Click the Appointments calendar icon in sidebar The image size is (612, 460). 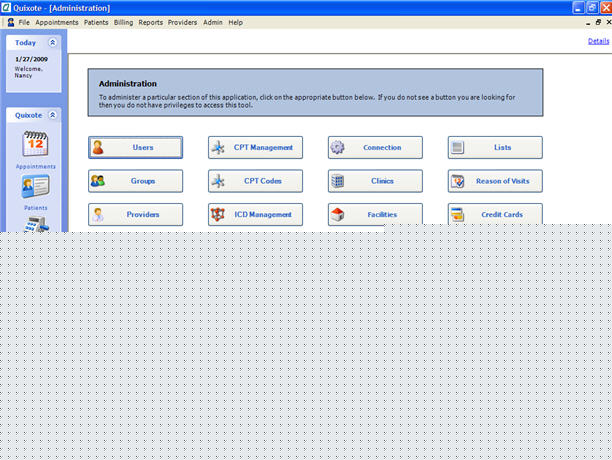pos(36,144)
